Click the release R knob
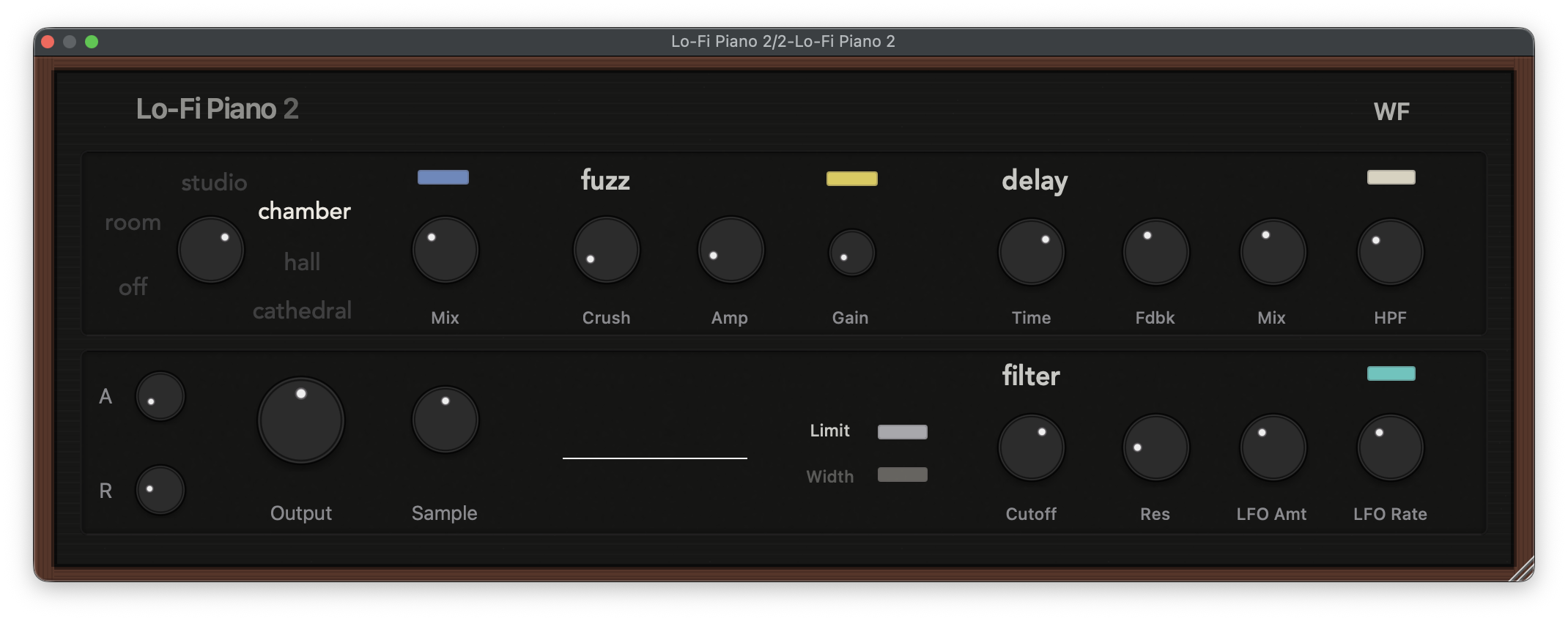Image resolution: width=1568 pixels, height=621 pixels. pos(160,489)
